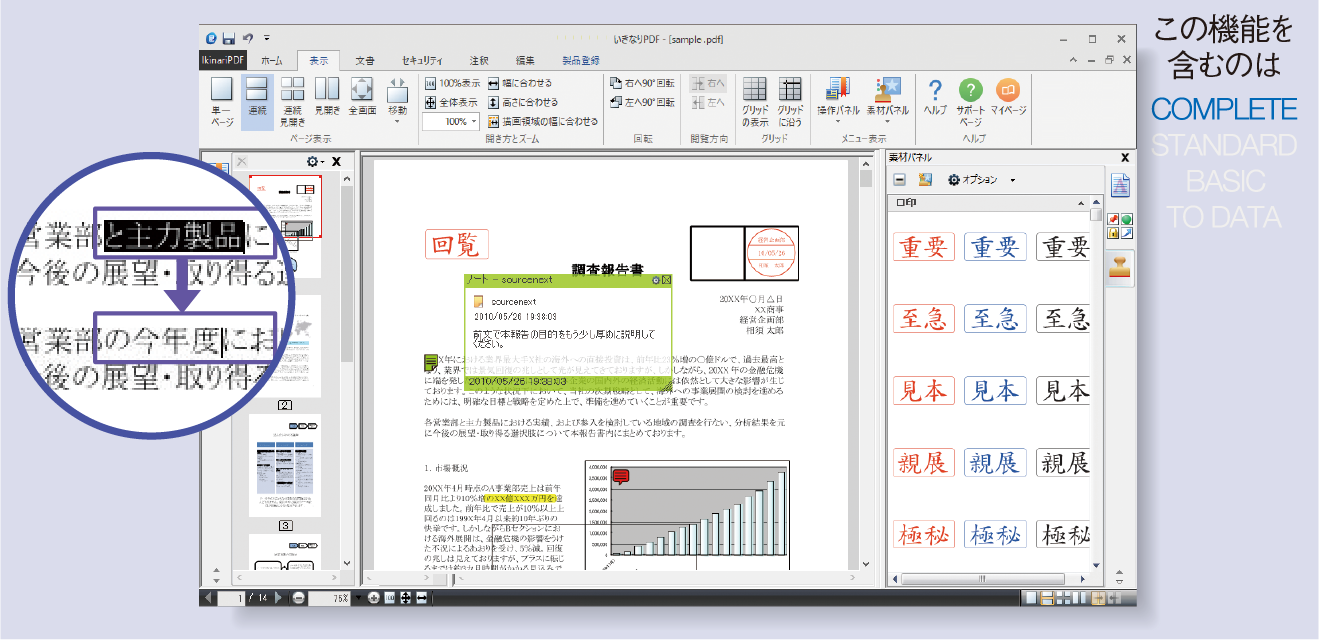Screen dimensions: 1319x640
Task: Switch to 連続見開き continuous facing view
Action: coord(292,102)
